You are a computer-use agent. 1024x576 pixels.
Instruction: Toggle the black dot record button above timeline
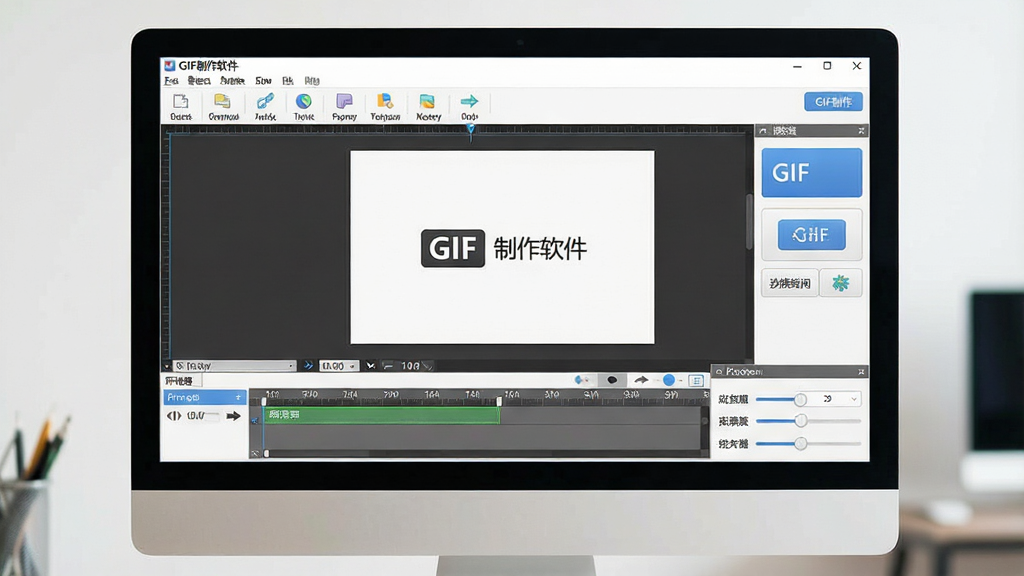tap(612, 379)
